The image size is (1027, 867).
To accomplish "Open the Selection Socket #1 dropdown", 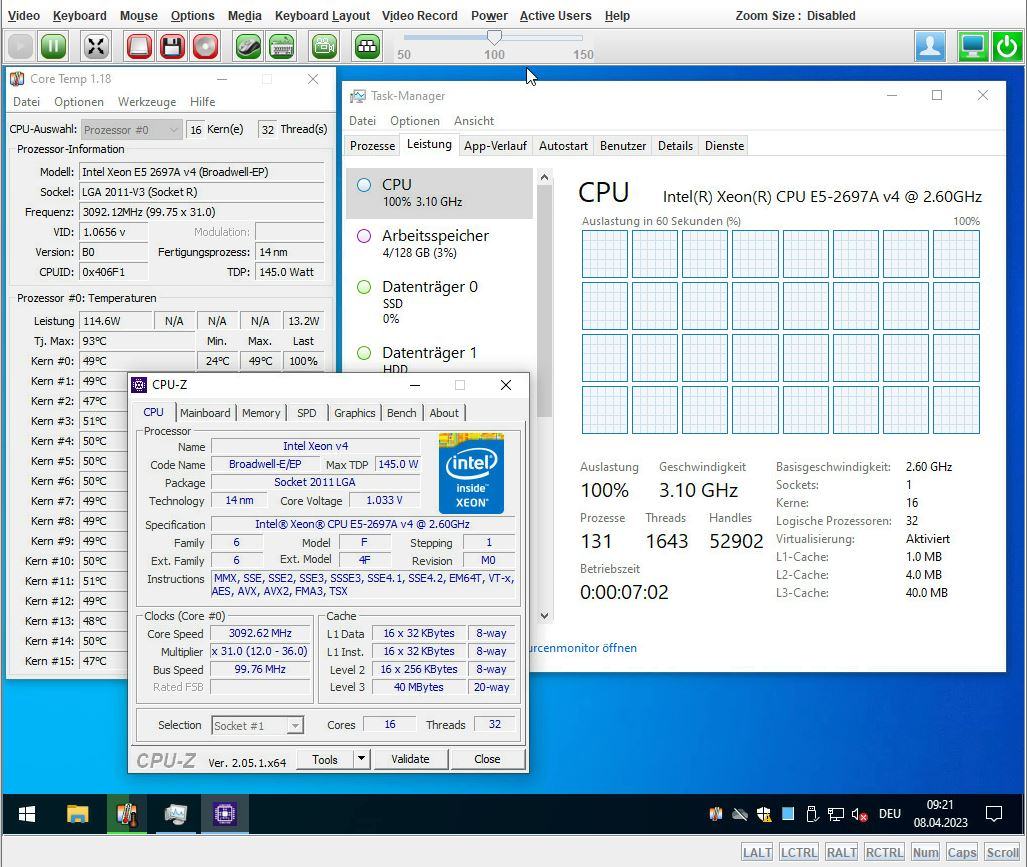I will click(x=257, y=726).
